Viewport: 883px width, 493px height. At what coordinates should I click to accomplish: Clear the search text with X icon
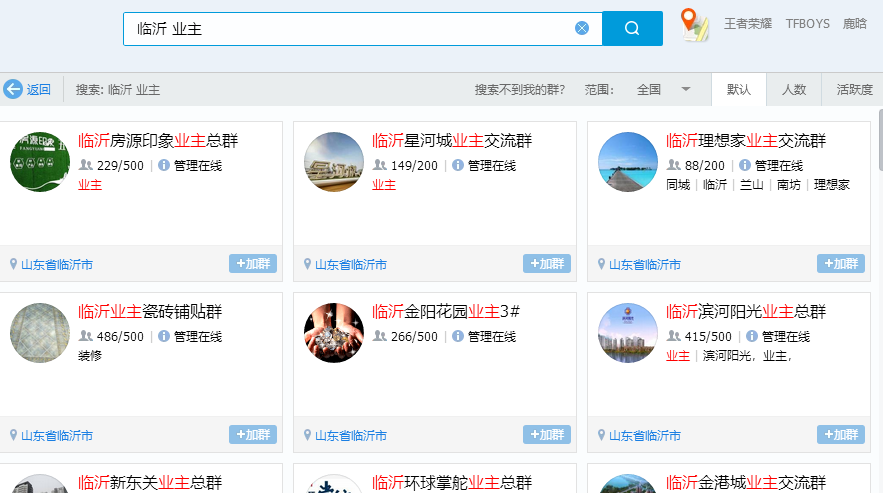[582, 28]
